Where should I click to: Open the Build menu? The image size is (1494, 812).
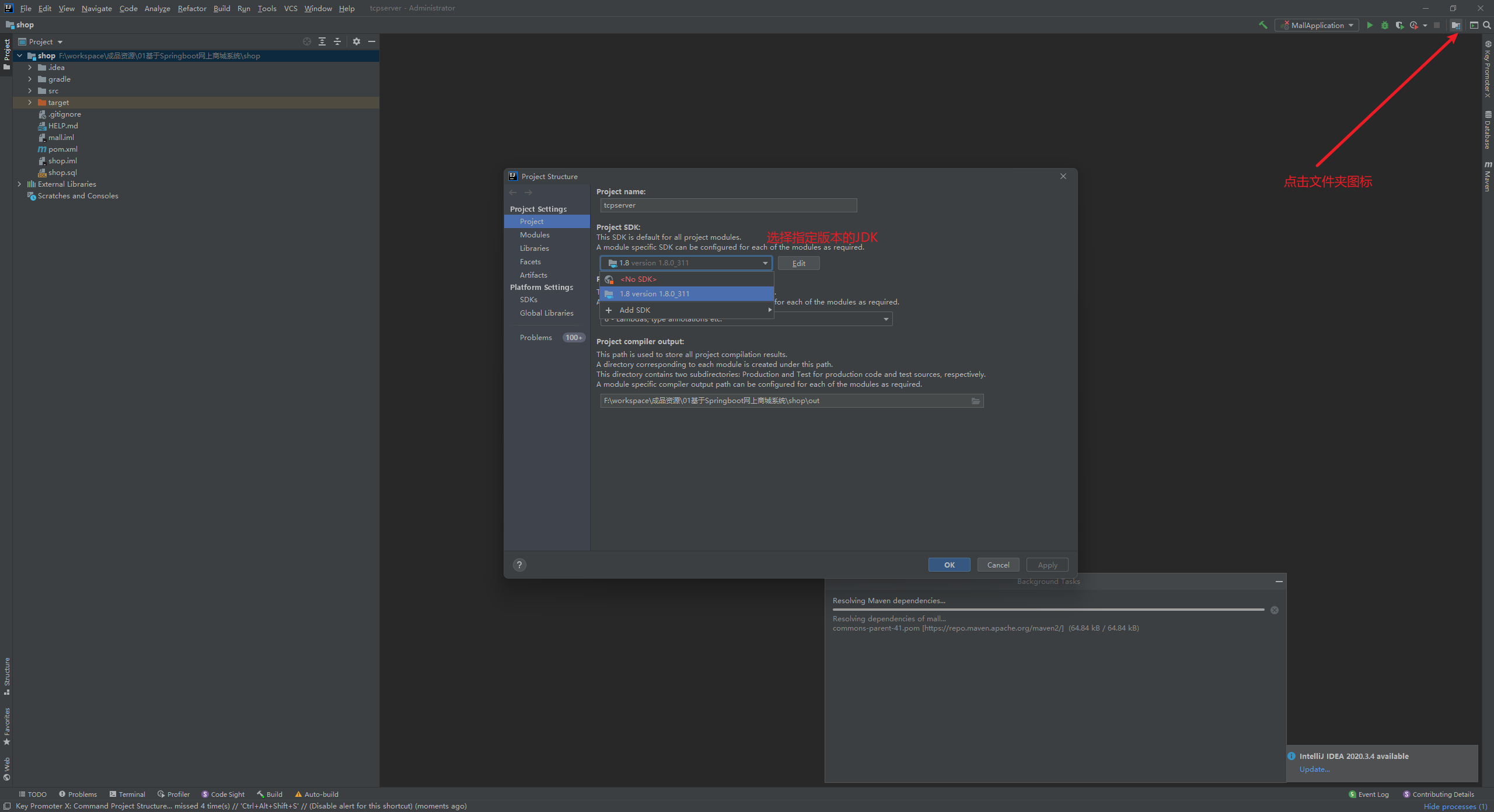tap(222, 8)
